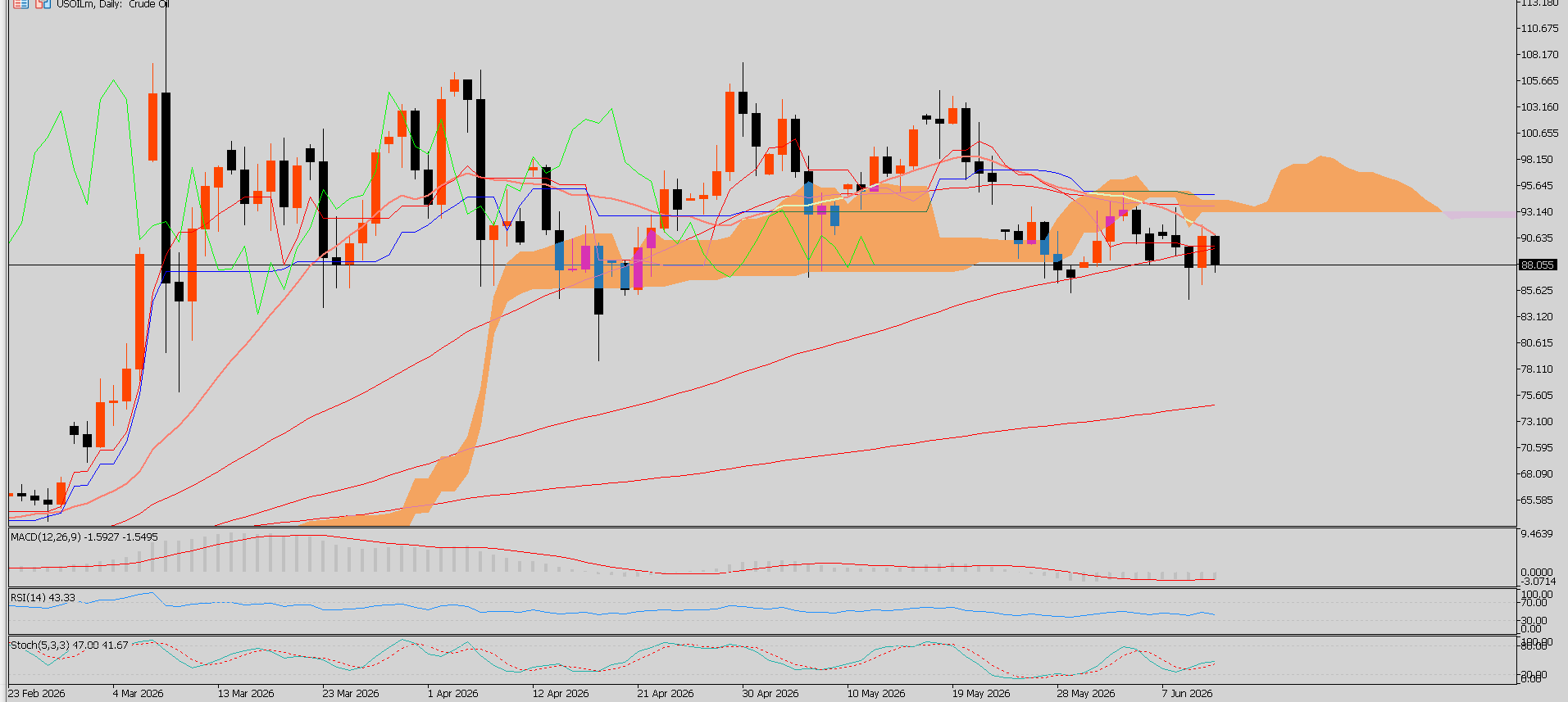
Task: Click the MACD scale value -3.0714
Action: [x=1538, y=582]
